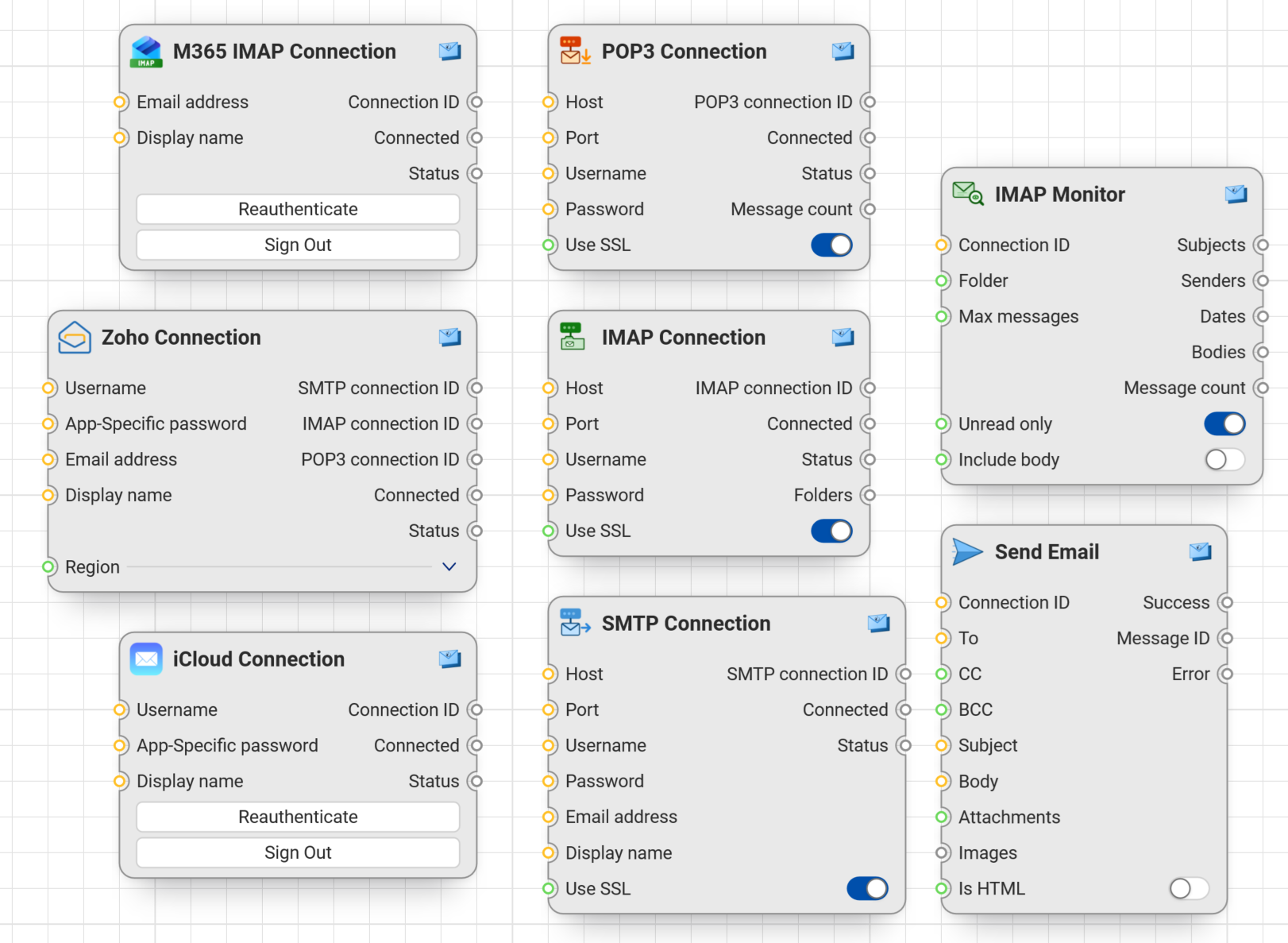This screenshot has height=943, width=1288.
Task: Click the iCloud Connection node icon
Action: coord(146,659)
